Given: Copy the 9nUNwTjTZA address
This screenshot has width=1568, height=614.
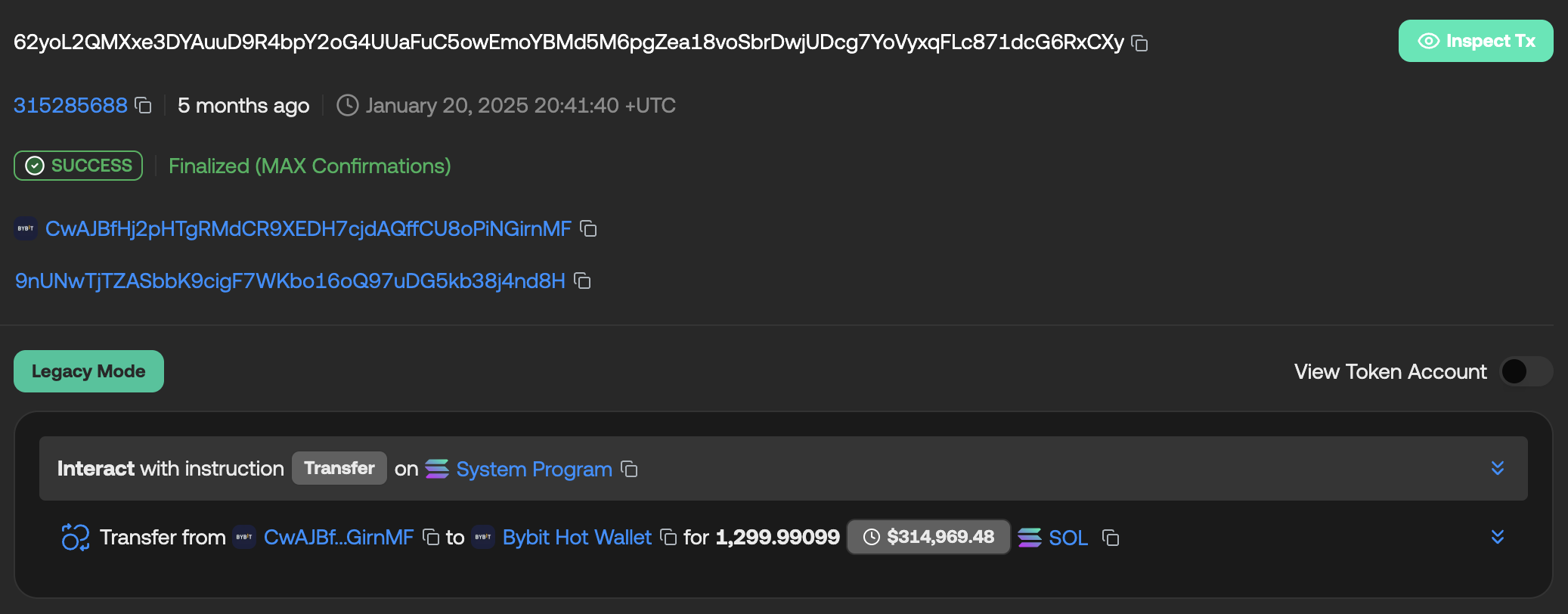Looking at the screenshot, I should [x=582, y=281].
